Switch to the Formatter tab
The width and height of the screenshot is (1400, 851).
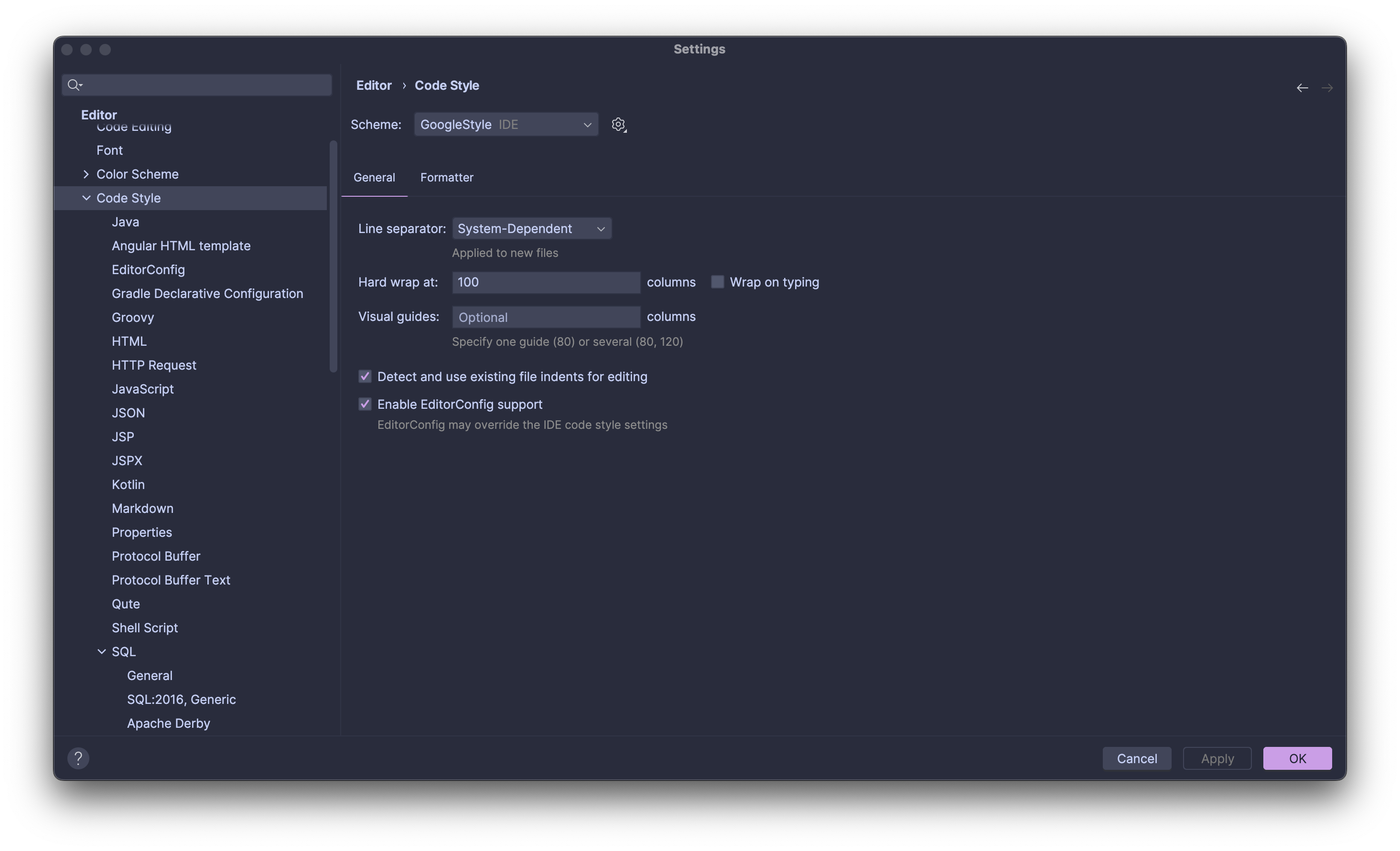(447, 177)
